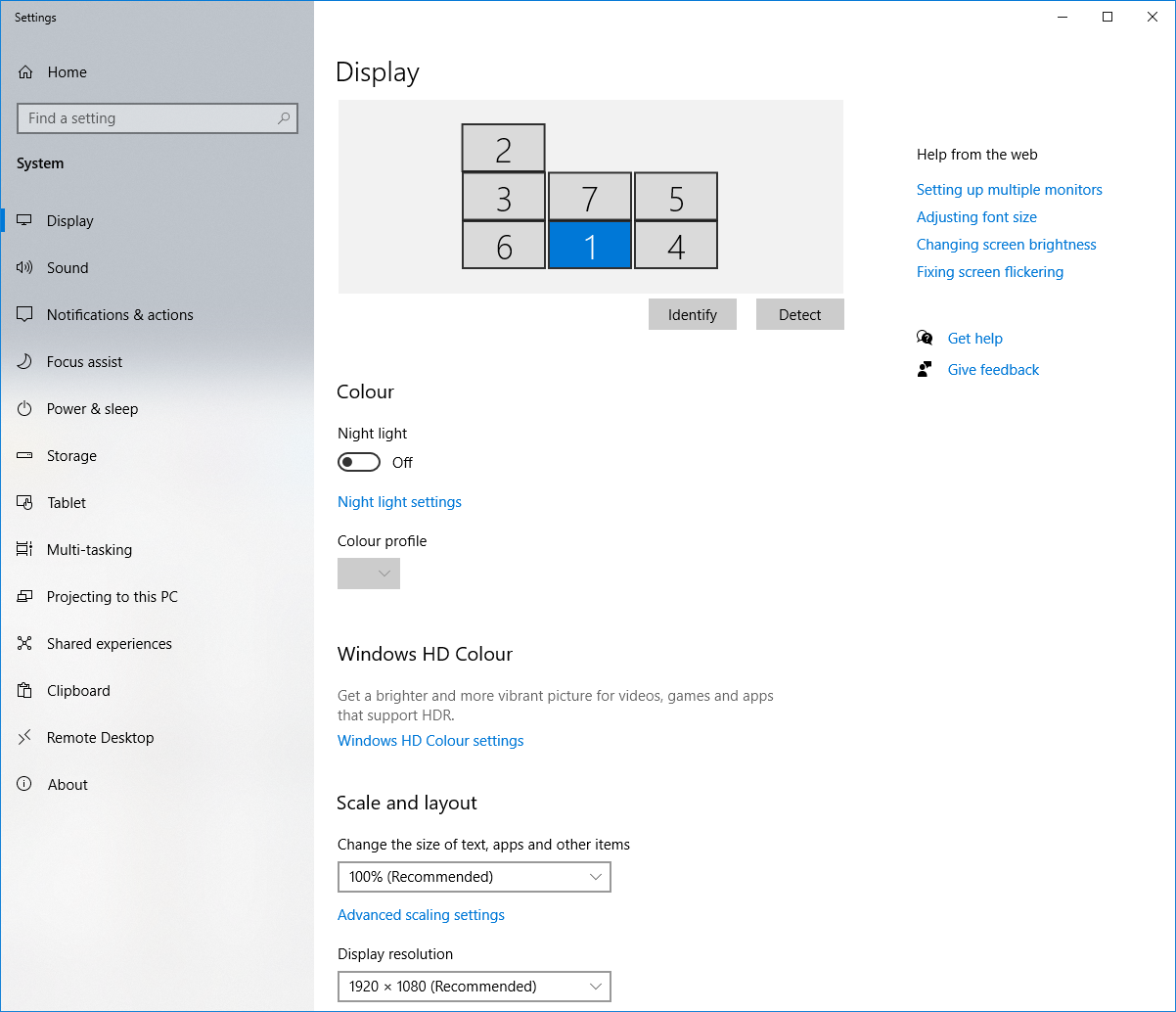Click the Find a setting search field
Viewport: 1176px width, 1012px height.
pos(158,118)
